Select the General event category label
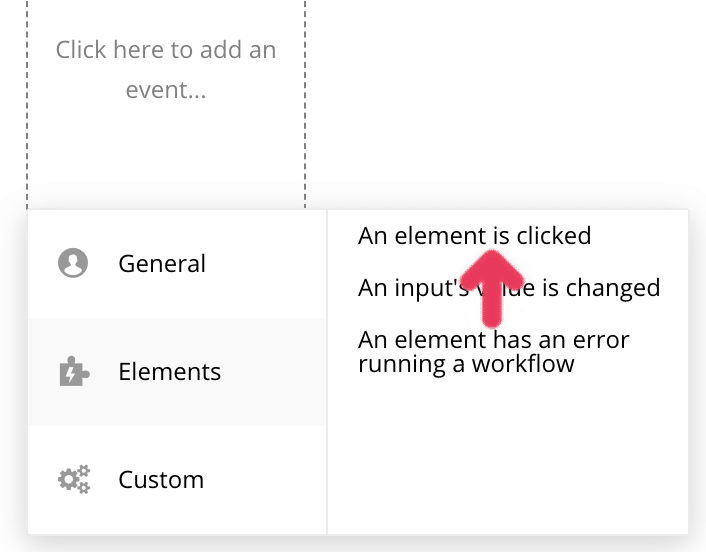 tap(162, 264)
